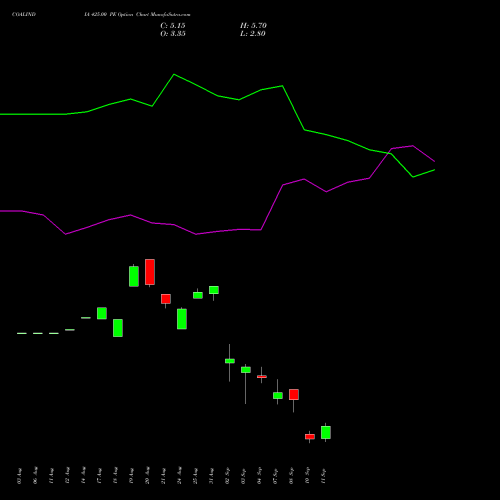500x500 pixels.
Task: Click the 25 Aug date axis label
Action: (x=195, y=476)
